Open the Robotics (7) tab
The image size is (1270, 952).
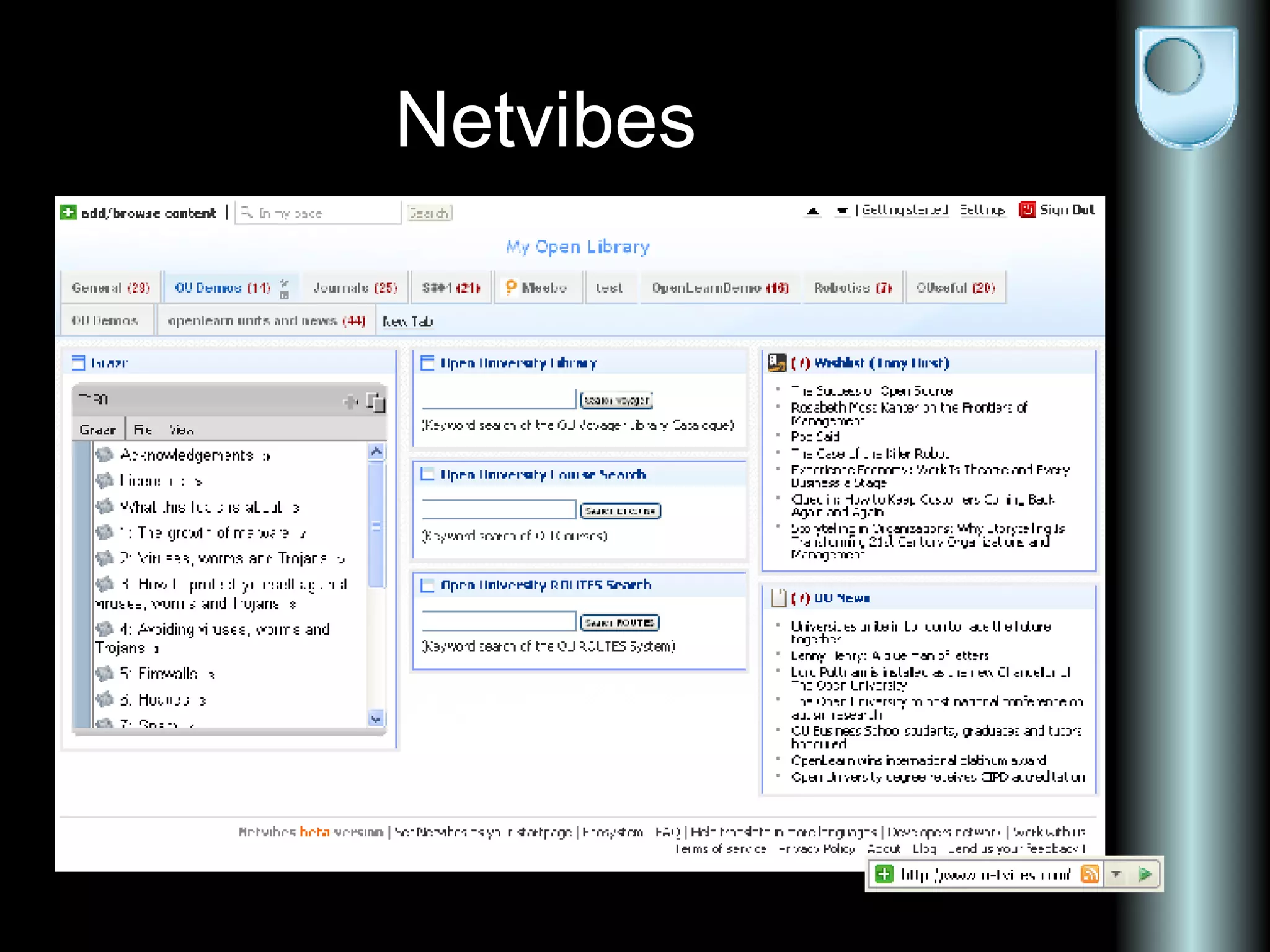853,288
